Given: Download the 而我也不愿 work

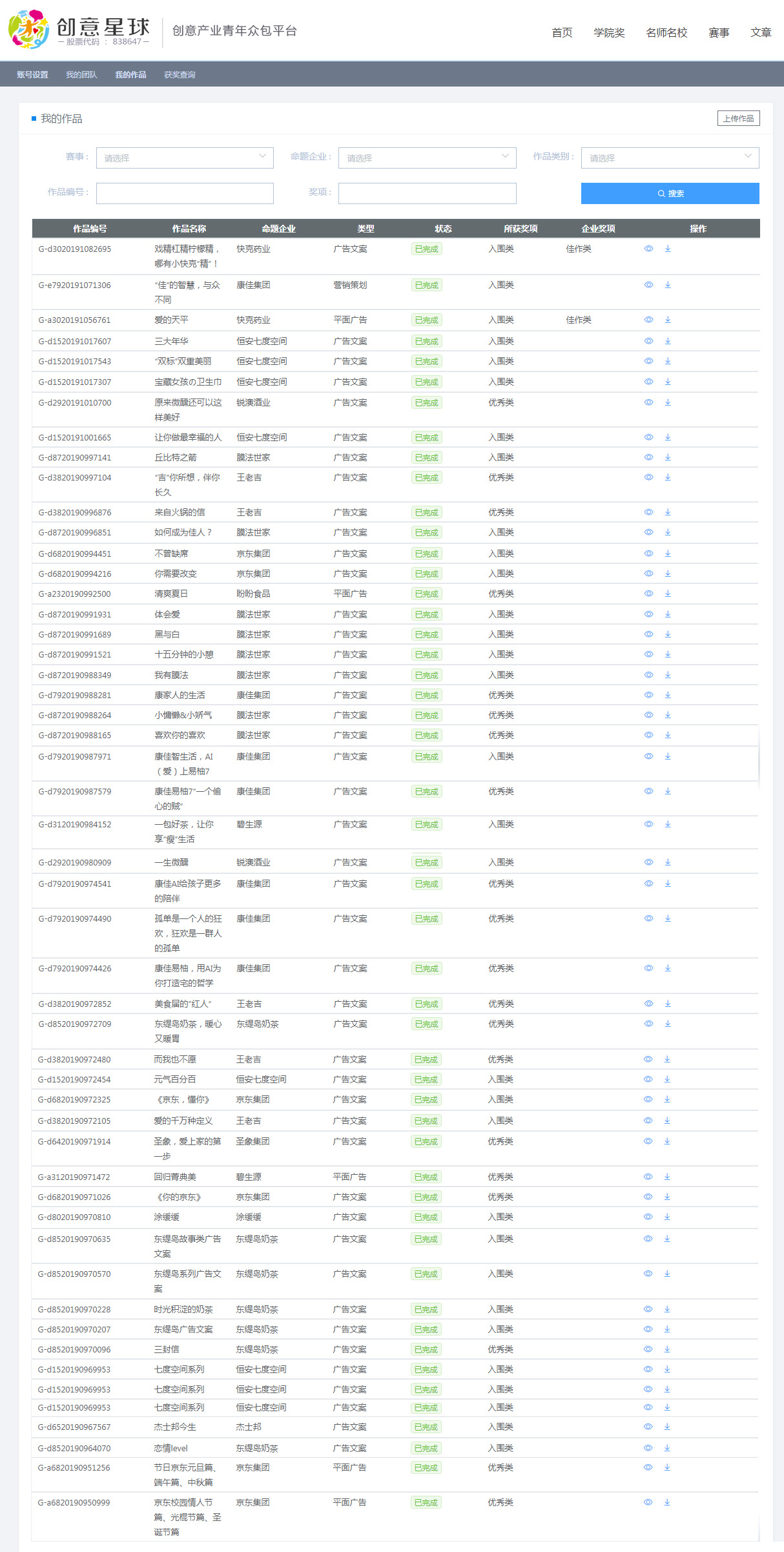Looking at the screenshot, I should [x=667, y=1059].
